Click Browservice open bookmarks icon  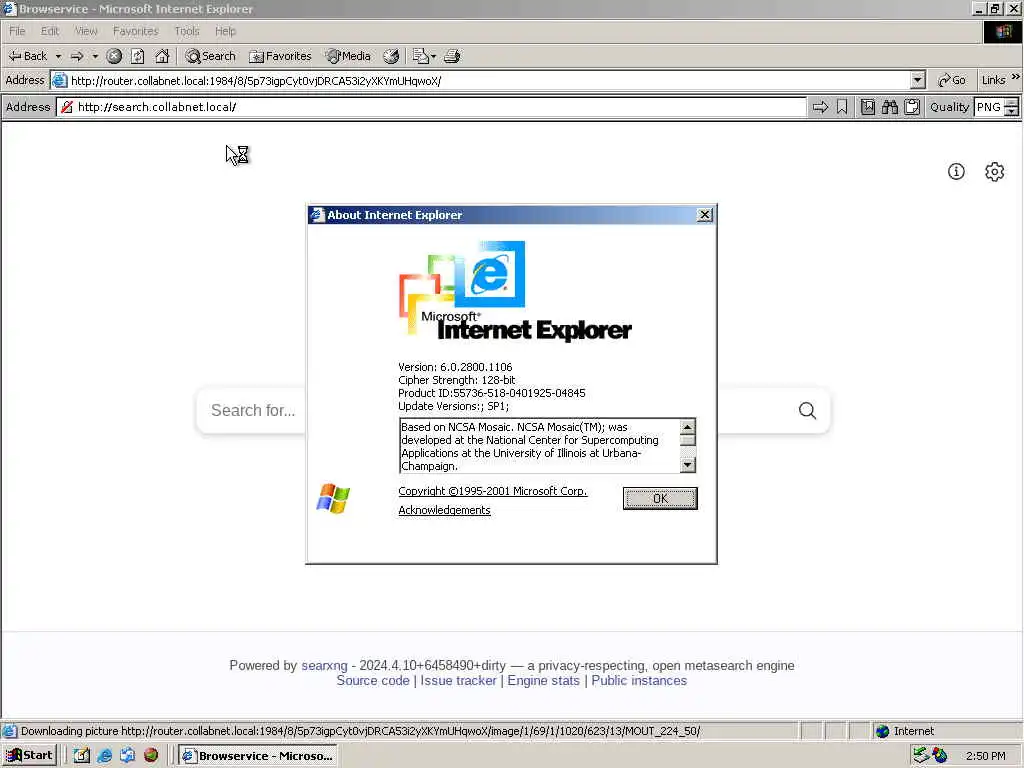867,107
